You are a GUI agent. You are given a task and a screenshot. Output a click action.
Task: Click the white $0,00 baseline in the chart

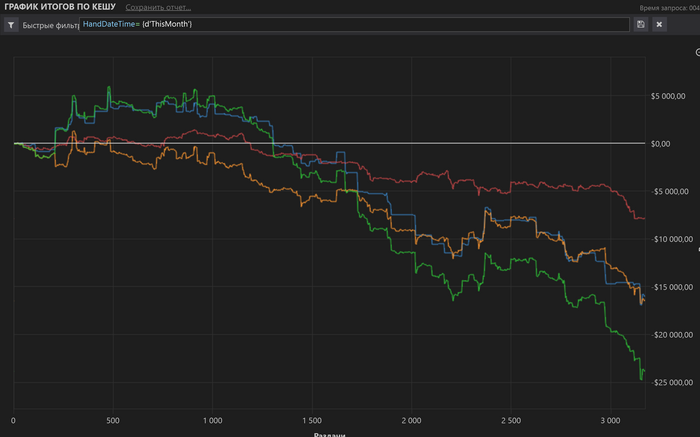pyautogui.click(x=329, y=143)
